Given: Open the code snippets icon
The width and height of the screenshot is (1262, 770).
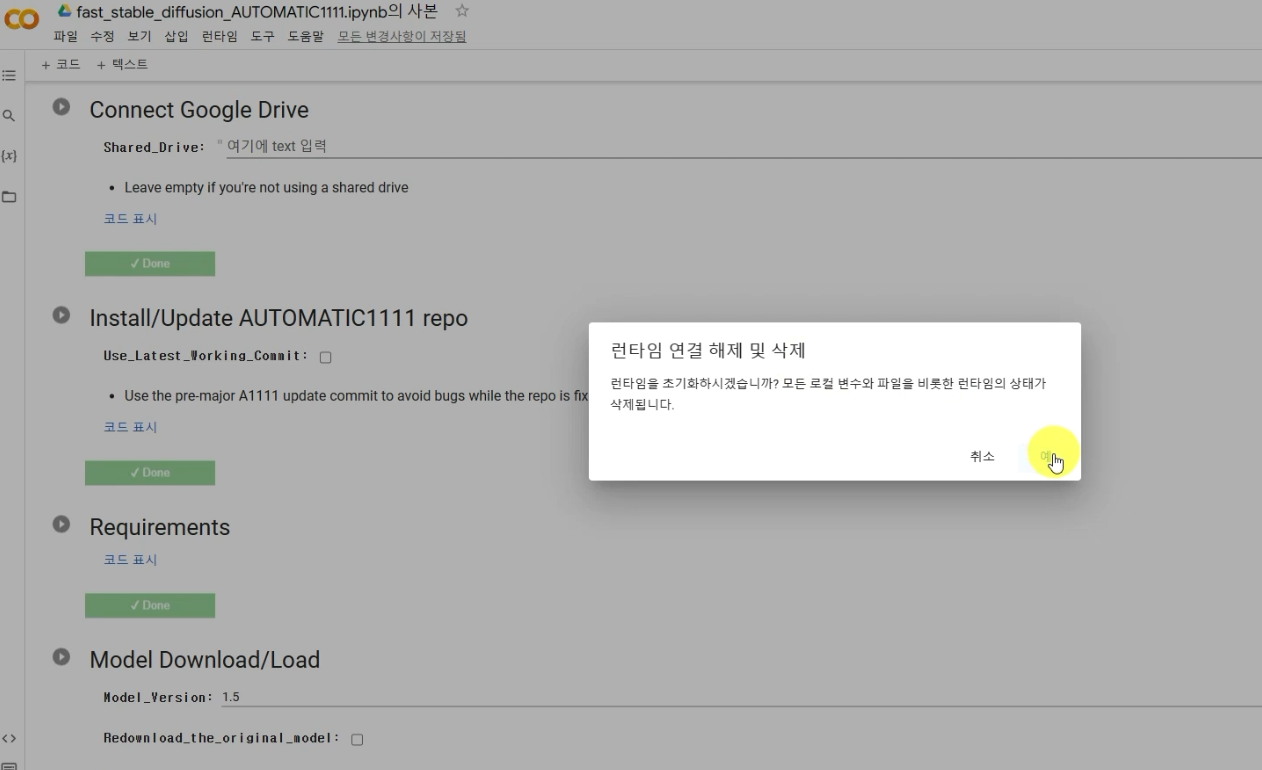Looking at the screenshot, I should pyautogui.click(x=9, y=739).
